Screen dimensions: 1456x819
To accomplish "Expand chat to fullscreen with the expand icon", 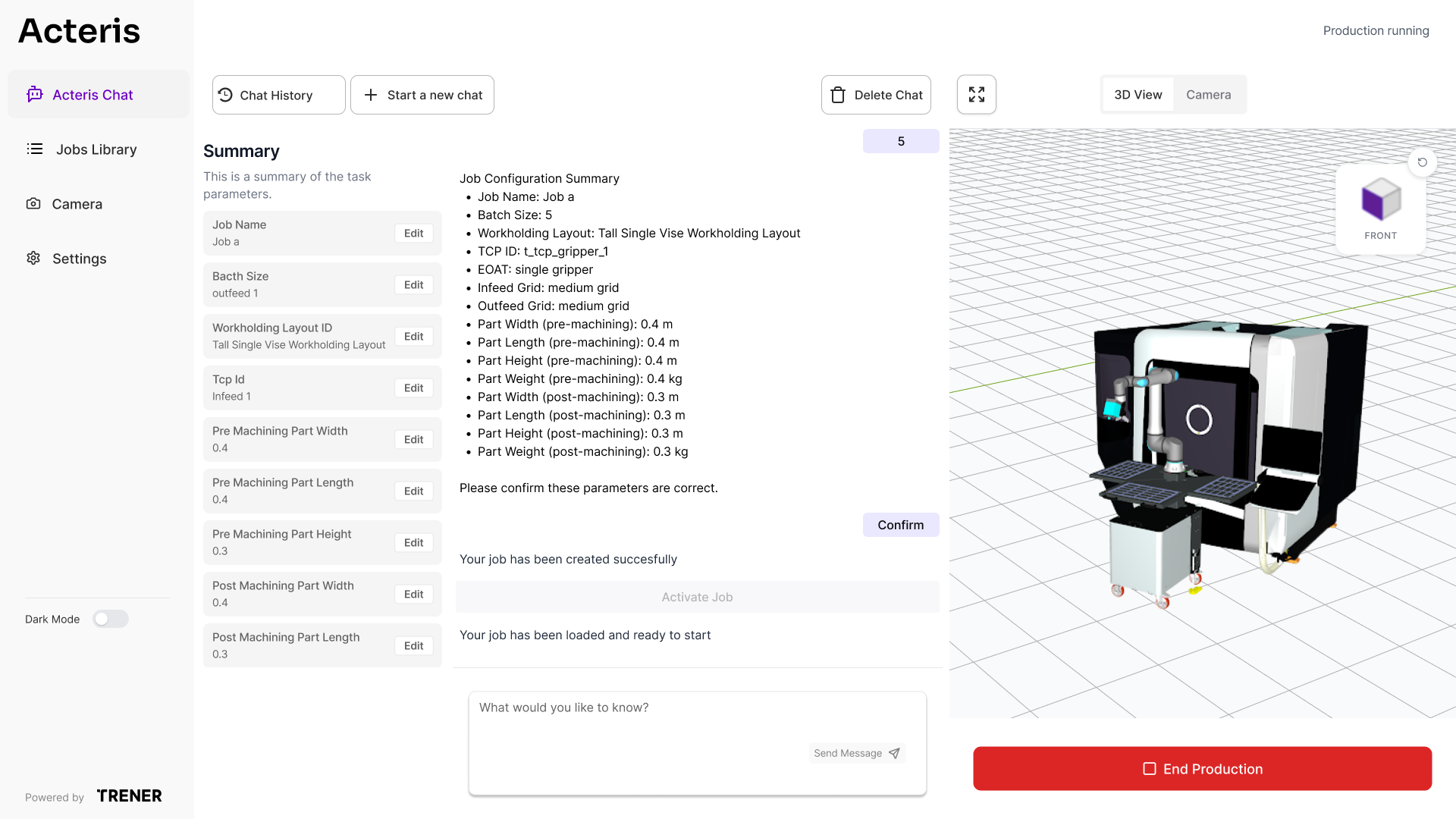I will click(x=976, y=94).
